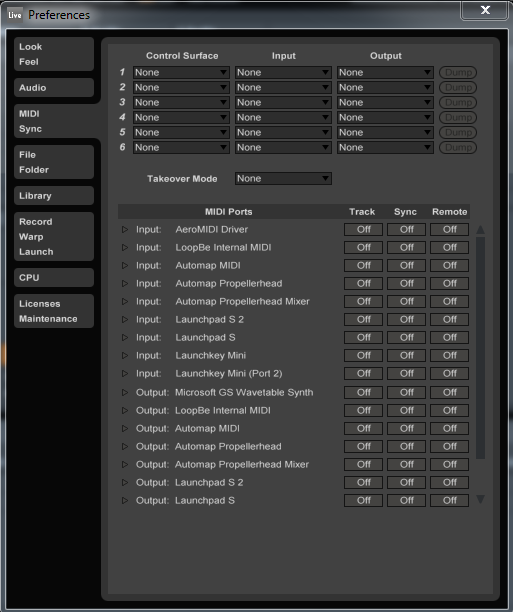
Task: Open the Record Warp Launch tab
Action: [54, 237]
